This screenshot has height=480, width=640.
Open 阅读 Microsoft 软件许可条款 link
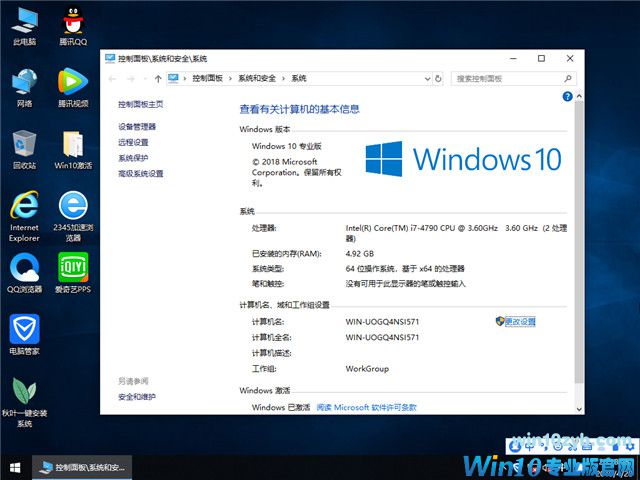pos(367,407)
